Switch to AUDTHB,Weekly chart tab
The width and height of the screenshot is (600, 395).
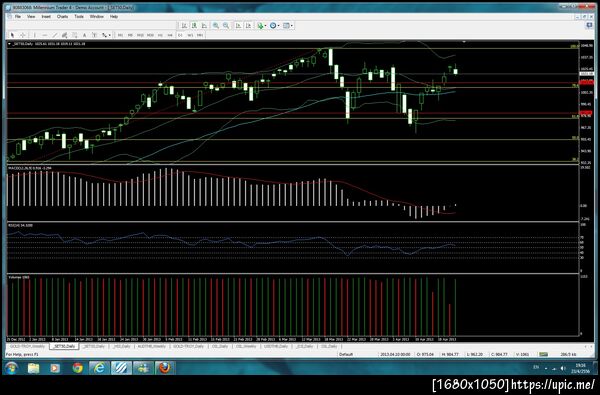click(x=151, y=346)
